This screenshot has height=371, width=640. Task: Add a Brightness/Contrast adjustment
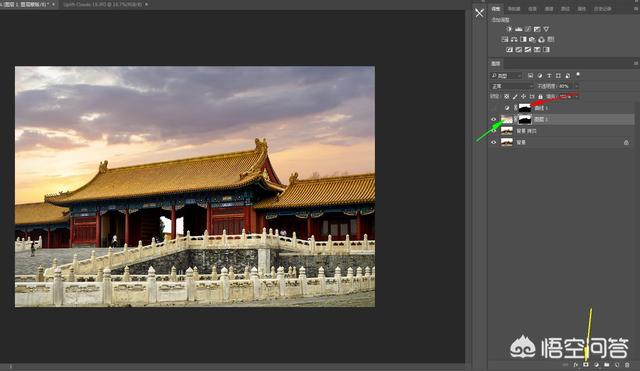click(x=509, y=29)
